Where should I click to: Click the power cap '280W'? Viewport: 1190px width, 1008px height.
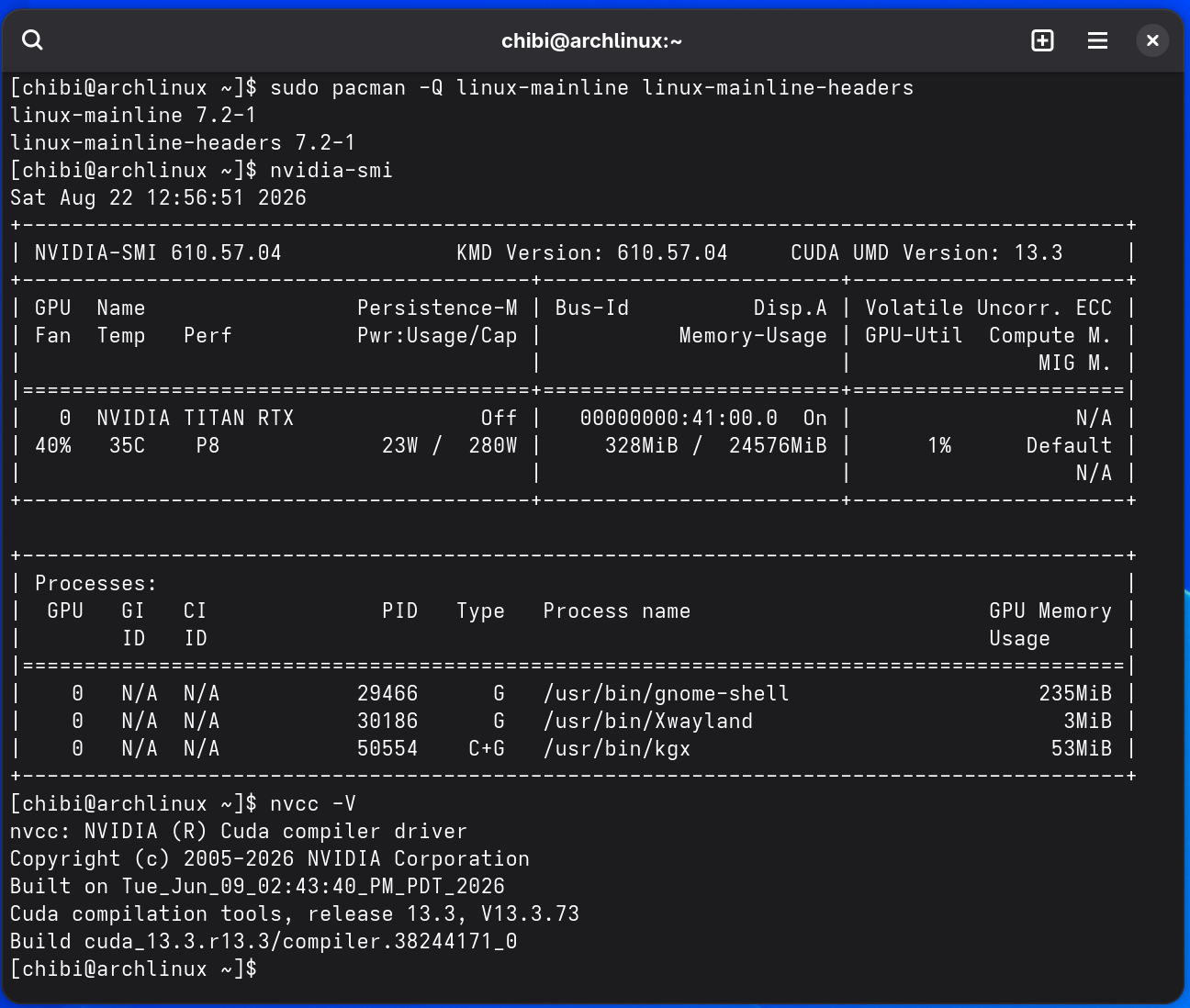click(493, 446)
